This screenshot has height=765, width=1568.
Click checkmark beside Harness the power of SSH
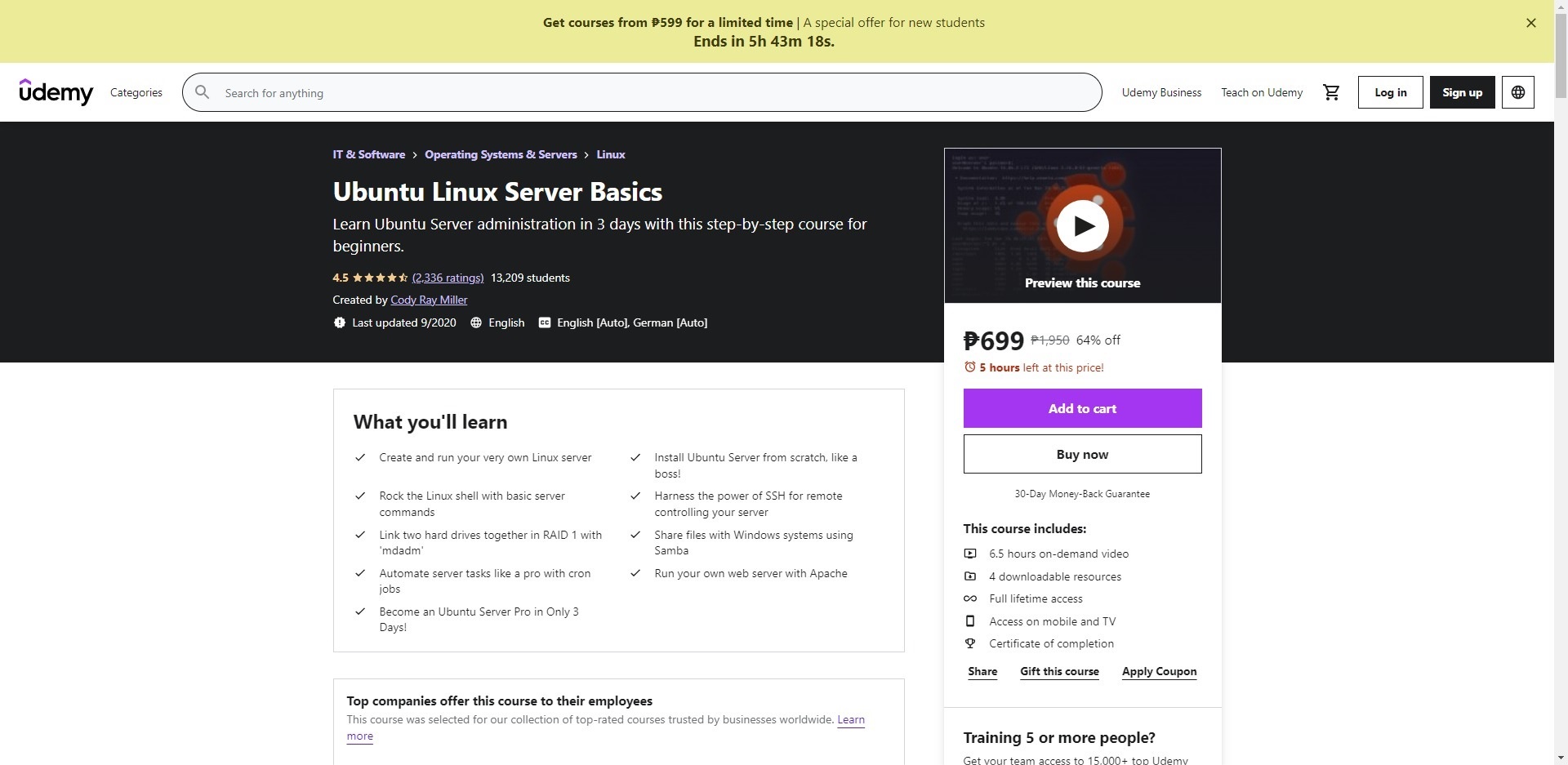(635, 496)
